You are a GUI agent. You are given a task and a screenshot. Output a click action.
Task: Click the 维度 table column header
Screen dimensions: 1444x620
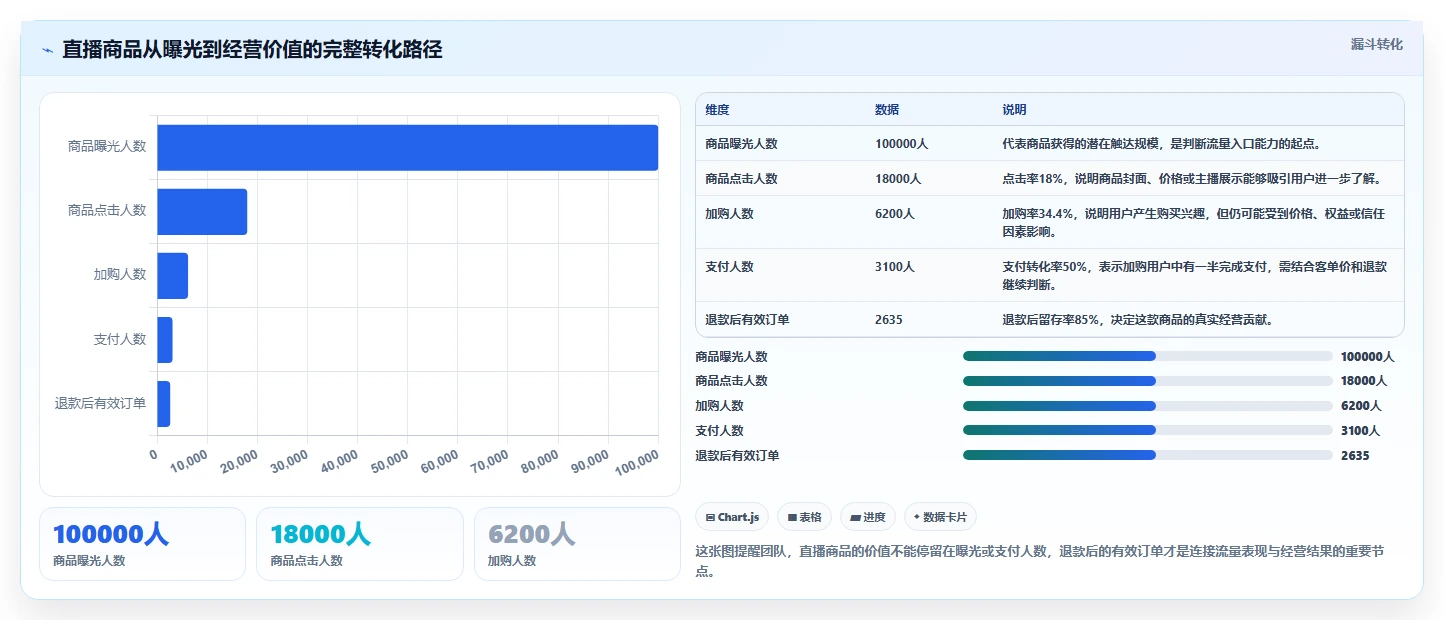pos(717,110)
